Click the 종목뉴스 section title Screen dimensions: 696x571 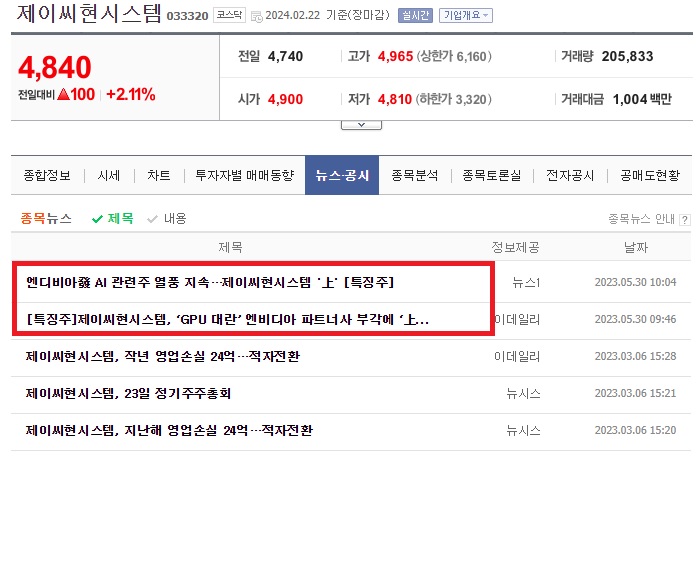[x=46, y=218]
